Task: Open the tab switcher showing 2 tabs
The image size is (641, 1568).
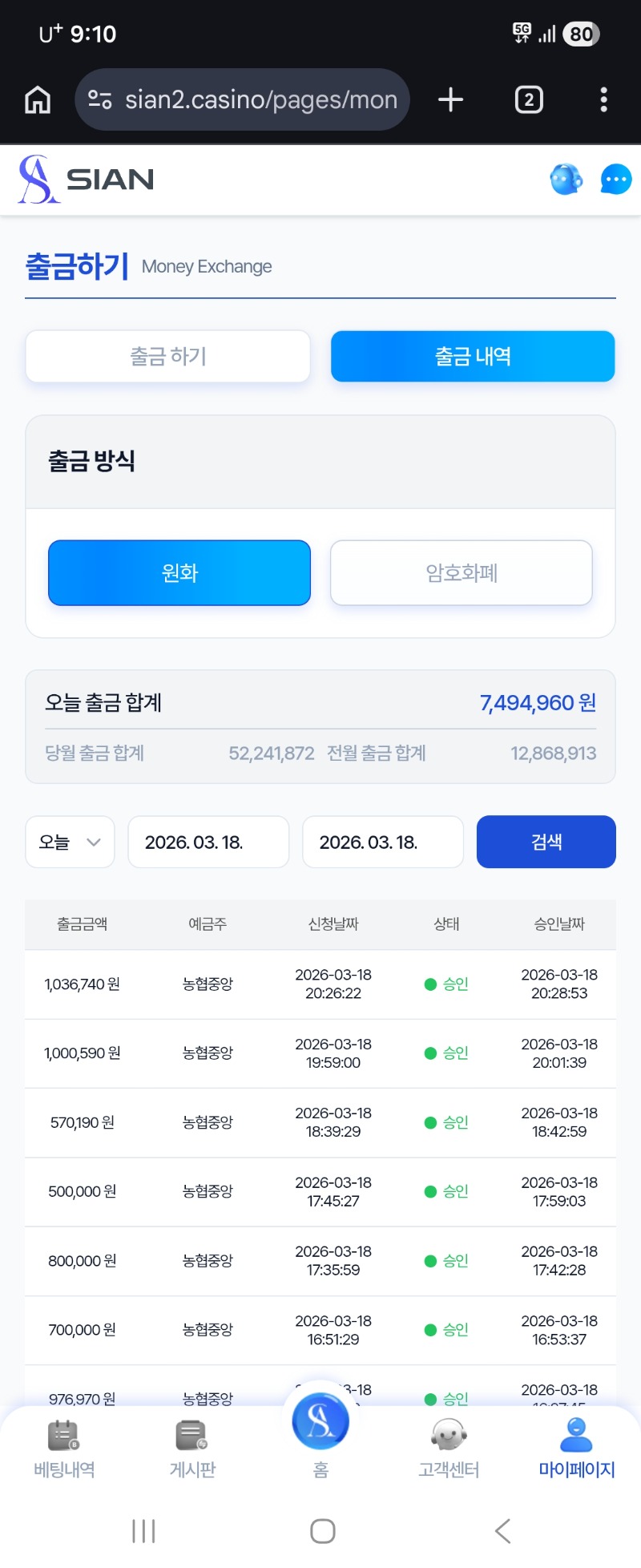Action: coord(529,100)
